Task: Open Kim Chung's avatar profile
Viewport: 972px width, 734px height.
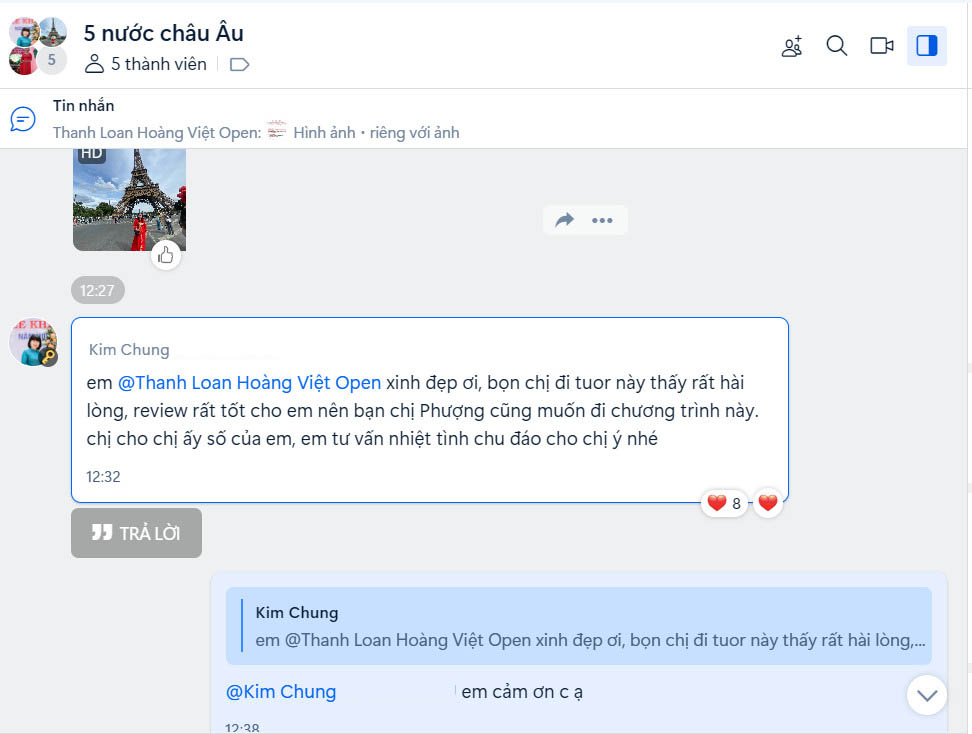Action: point(33,342)
